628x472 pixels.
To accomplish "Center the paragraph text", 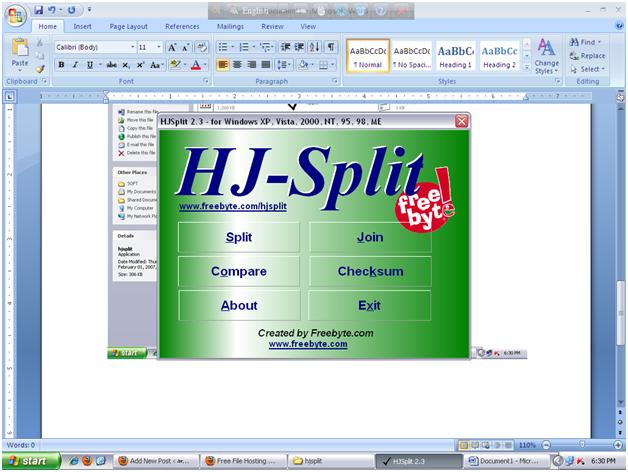I will click(237, 65).
